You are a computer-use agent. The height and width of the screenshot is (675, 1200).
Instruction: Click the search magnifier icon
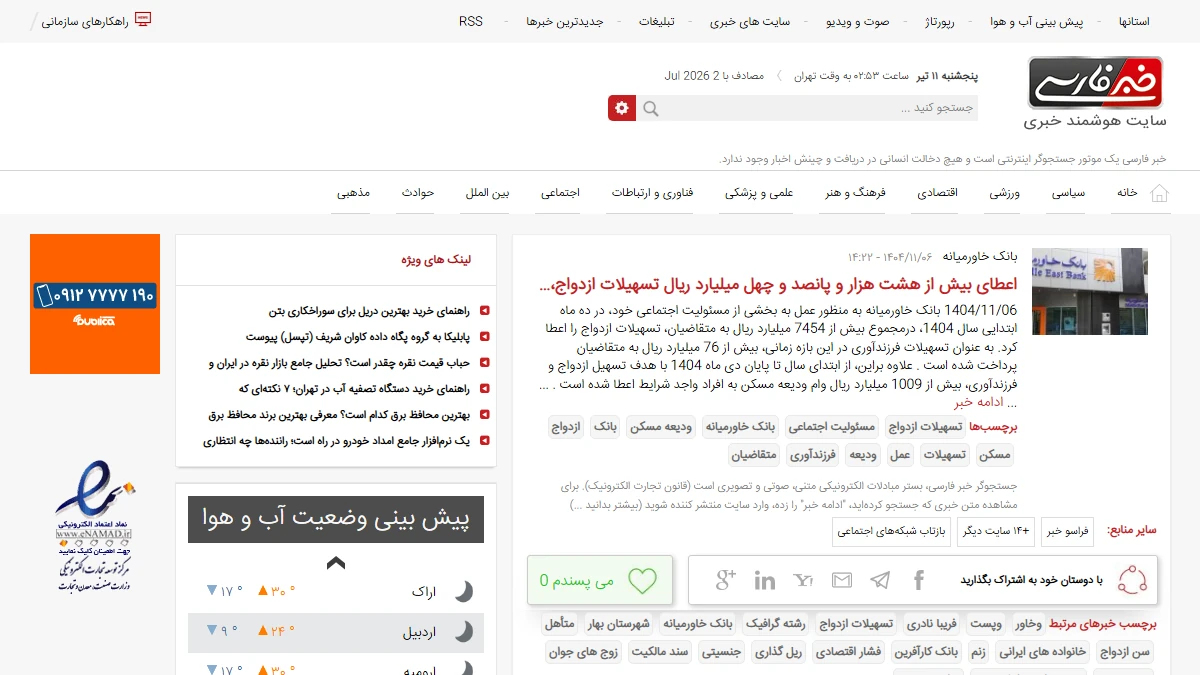651,108
